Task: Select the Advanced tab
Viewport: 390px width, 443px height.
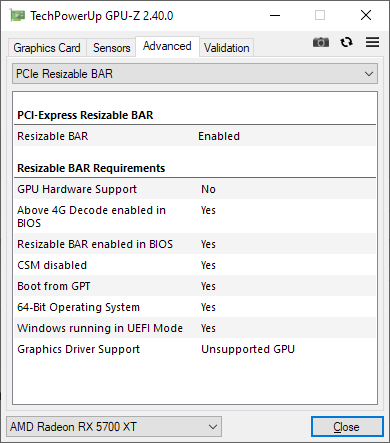Action: point(167,46)
